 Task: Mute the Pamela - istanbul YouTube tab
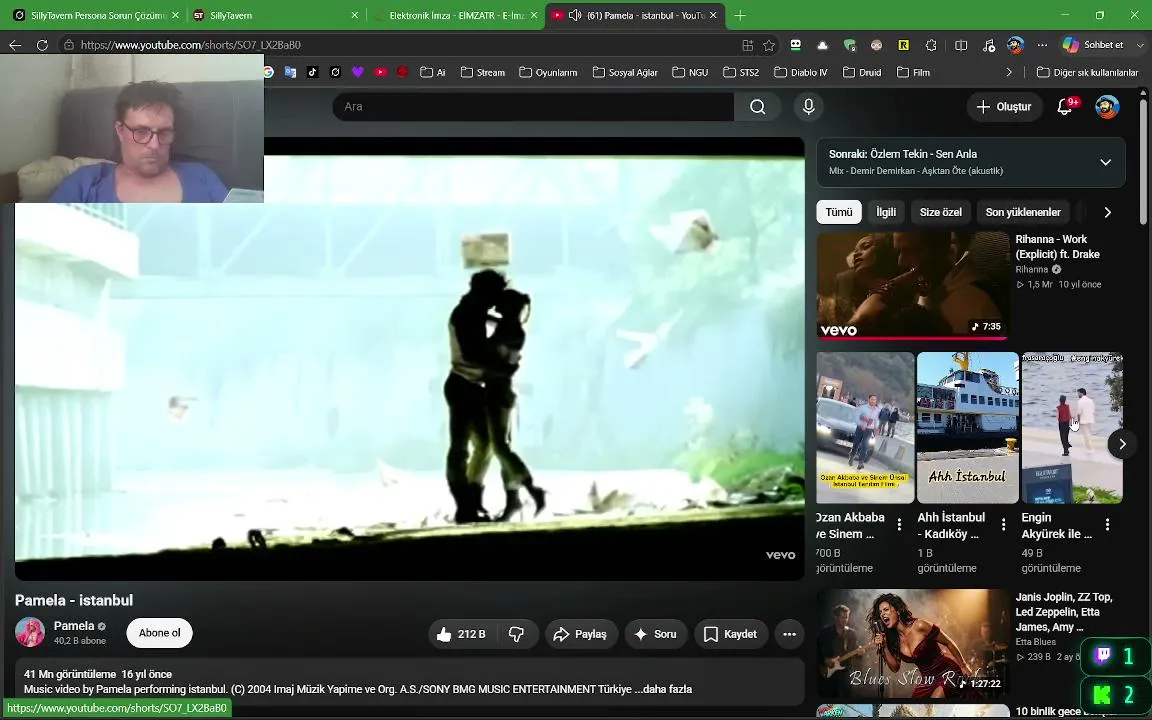click(575, 15)
